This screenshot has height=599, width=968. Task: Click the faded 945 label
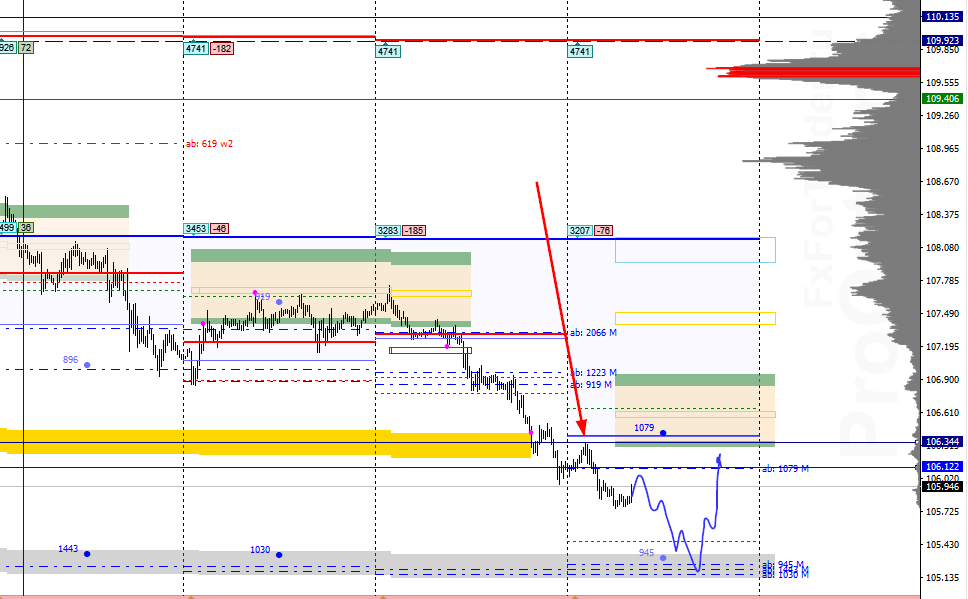pyautogui.click(x=646, y=553)
